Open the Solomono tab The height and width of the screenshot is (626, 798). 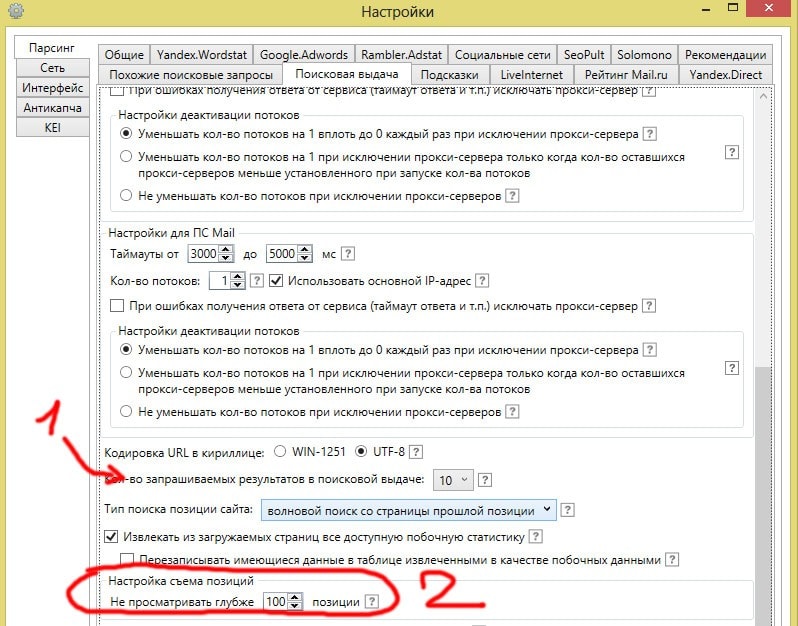tap(644, 54)
